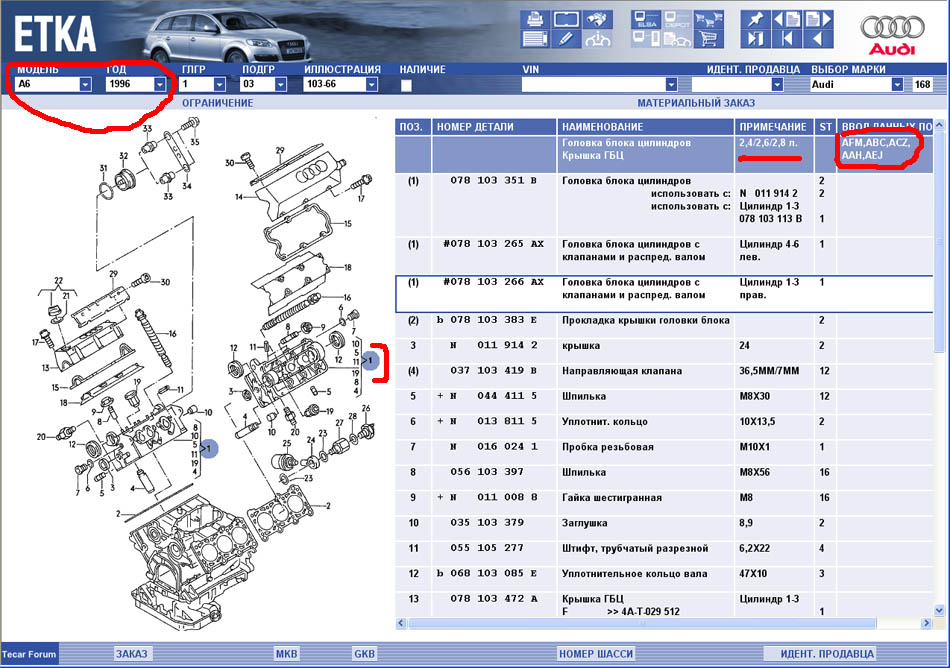Viewport: 950px width, 668px height.
Task: Open the МОДЕЛЬ dropdown showing A6
Action: (86, 85)
